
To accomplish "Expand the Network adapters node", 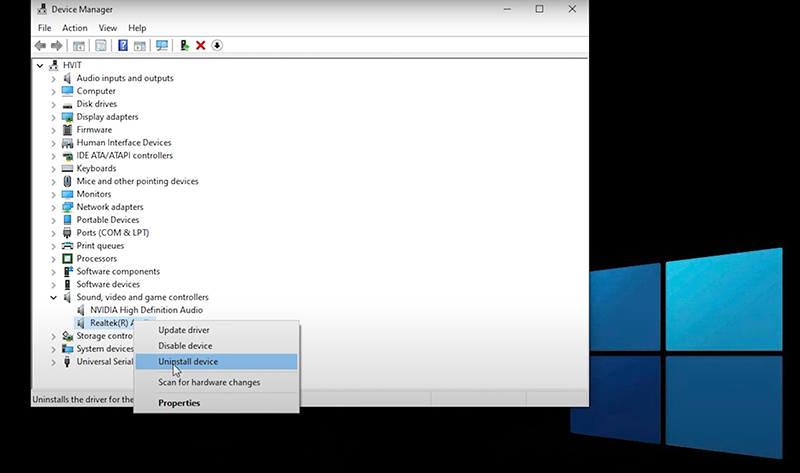I will 54,207.
